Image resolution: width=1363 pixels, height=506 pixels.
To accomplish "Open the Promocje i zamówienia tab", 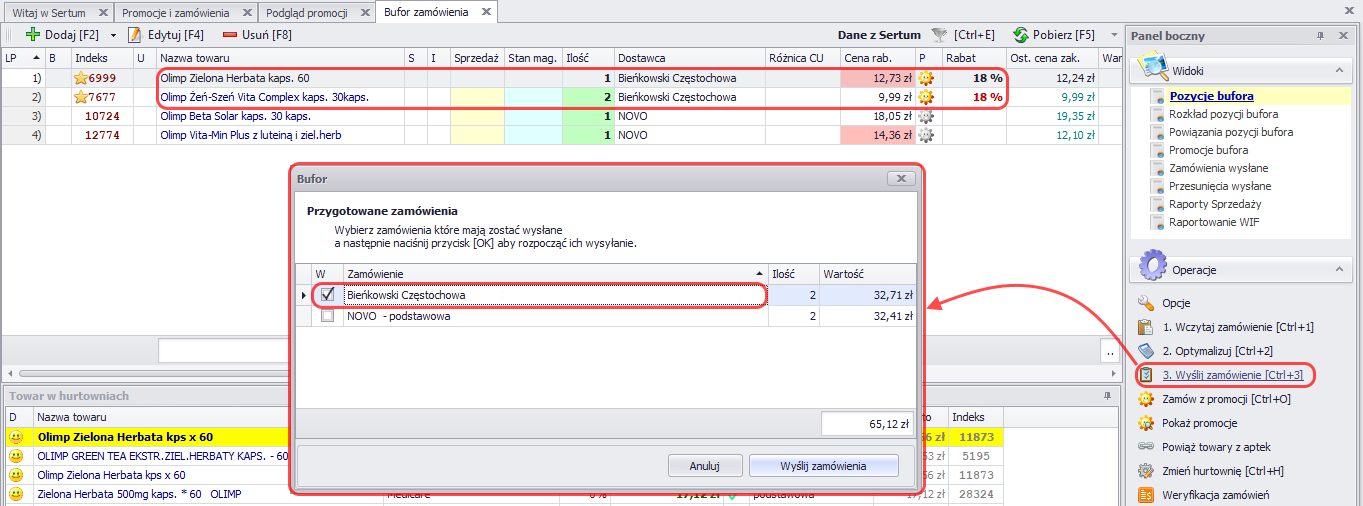I will [175, 12].
